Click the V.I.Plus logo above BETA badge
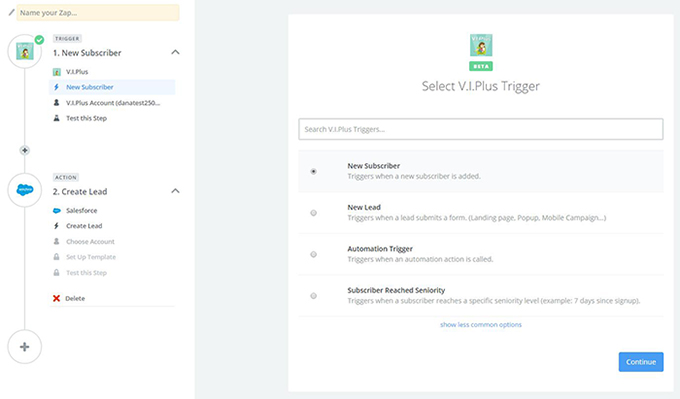This screenshot has height=399, width=680. coord(481,45)
